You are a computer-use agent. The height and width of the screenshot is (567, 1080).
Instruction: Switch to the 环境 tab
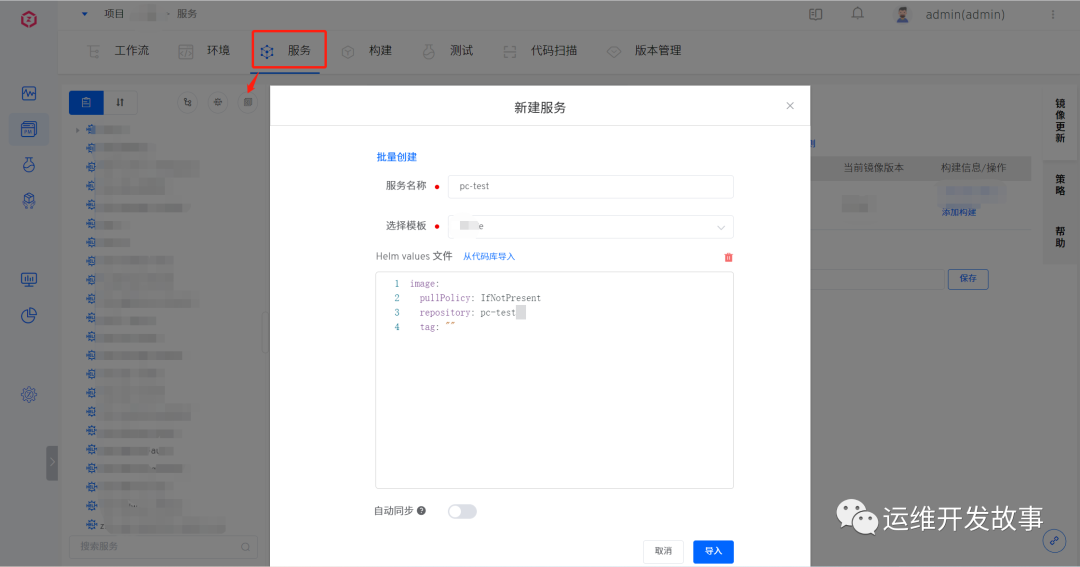pyautogui.click(x=205, y=51)
